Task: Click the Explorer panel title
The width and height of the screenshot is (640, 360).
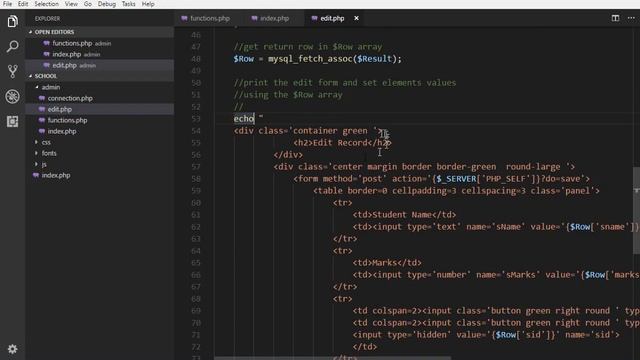Action: [x=47, y=18]
